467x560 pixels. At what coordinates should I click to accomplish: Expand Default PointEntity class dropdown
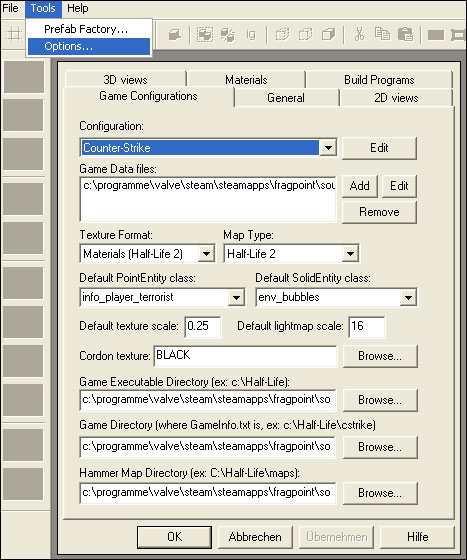(x=236, y=297)
